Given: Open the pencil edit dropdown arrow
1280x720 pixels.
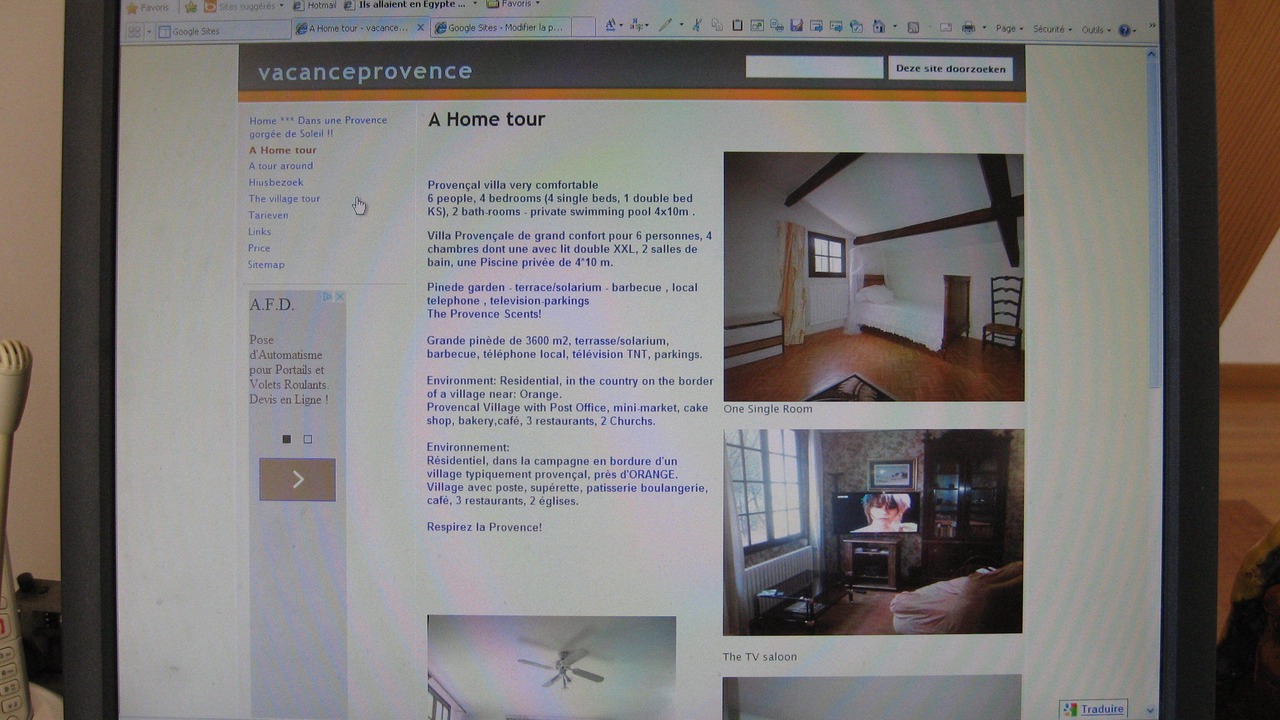Looking at the screenshot, I should tap(681, 26).
